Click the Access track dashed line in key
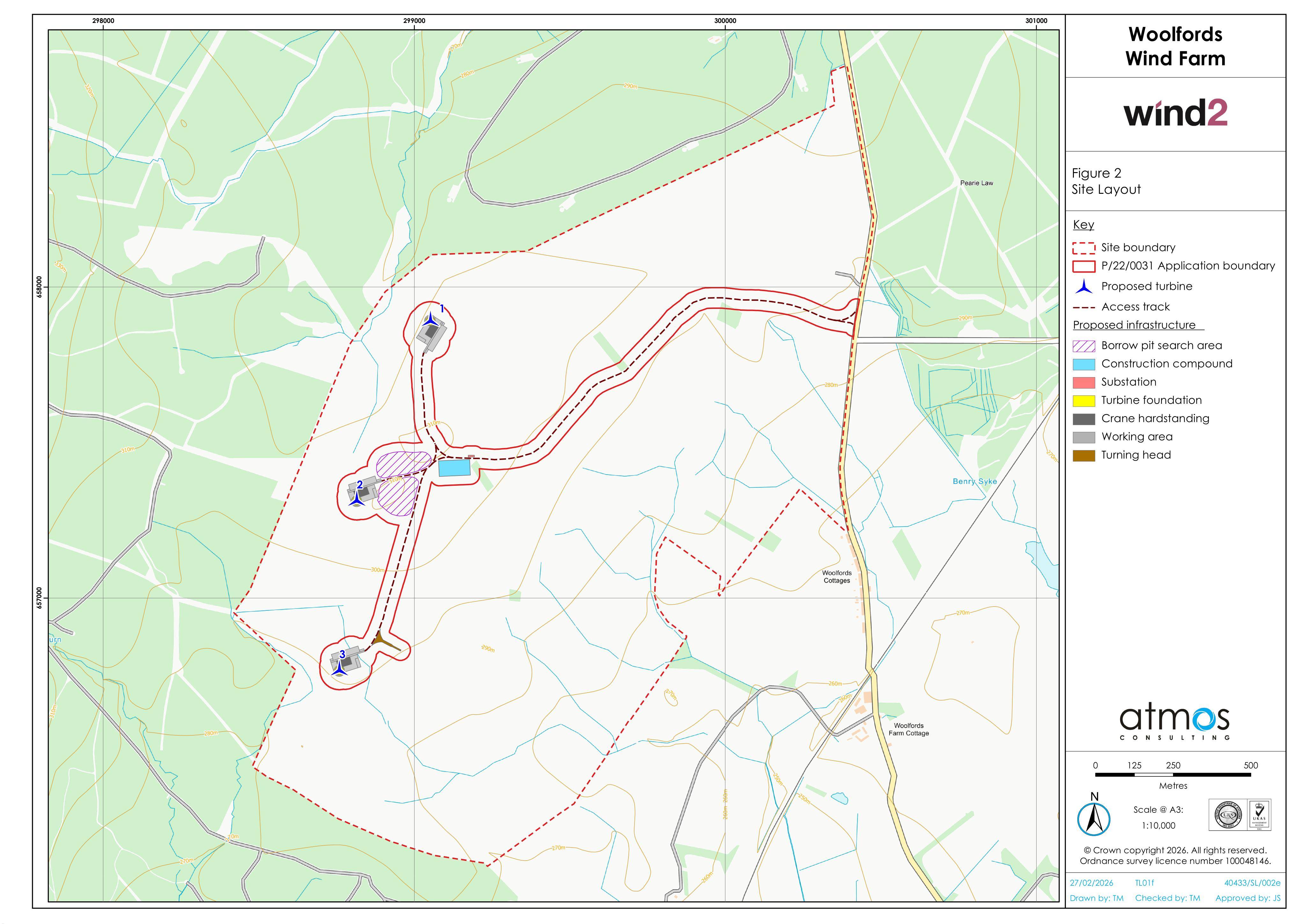 coord(1084,307)
